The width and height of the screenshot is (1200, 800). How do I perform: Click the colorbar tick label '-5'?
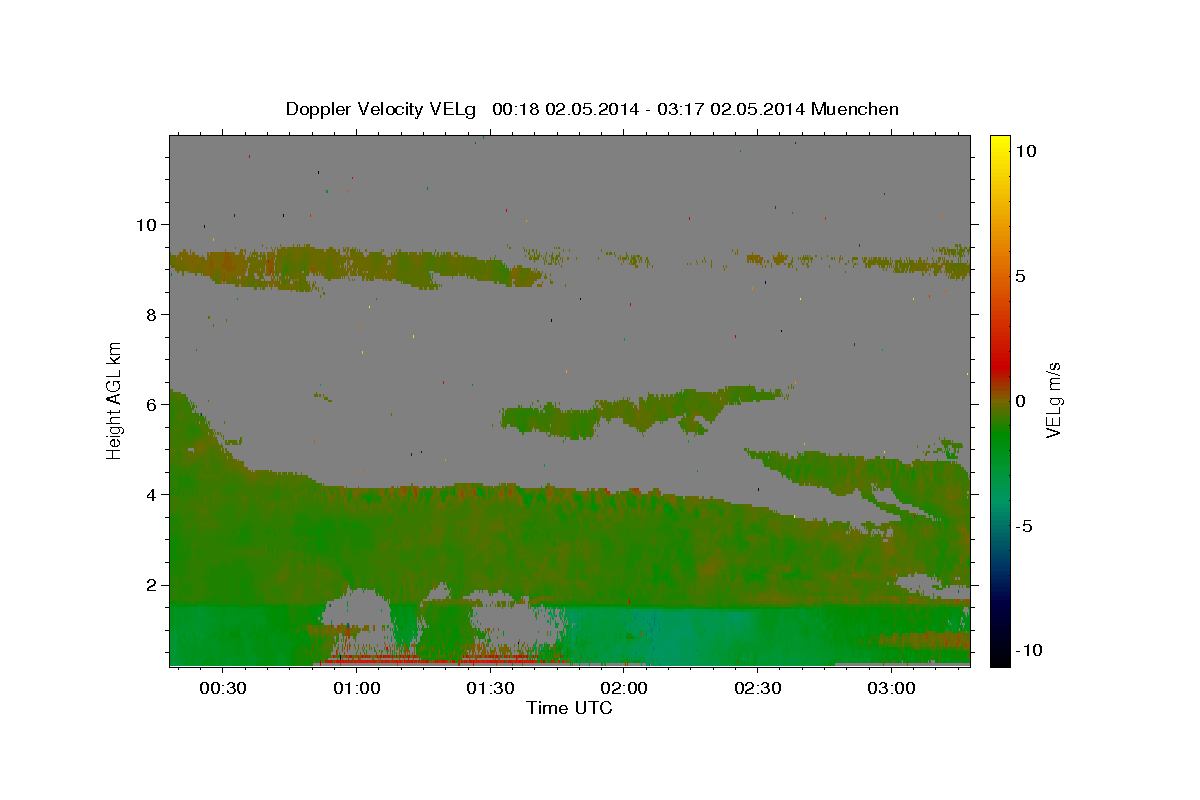click(1025, 526)
